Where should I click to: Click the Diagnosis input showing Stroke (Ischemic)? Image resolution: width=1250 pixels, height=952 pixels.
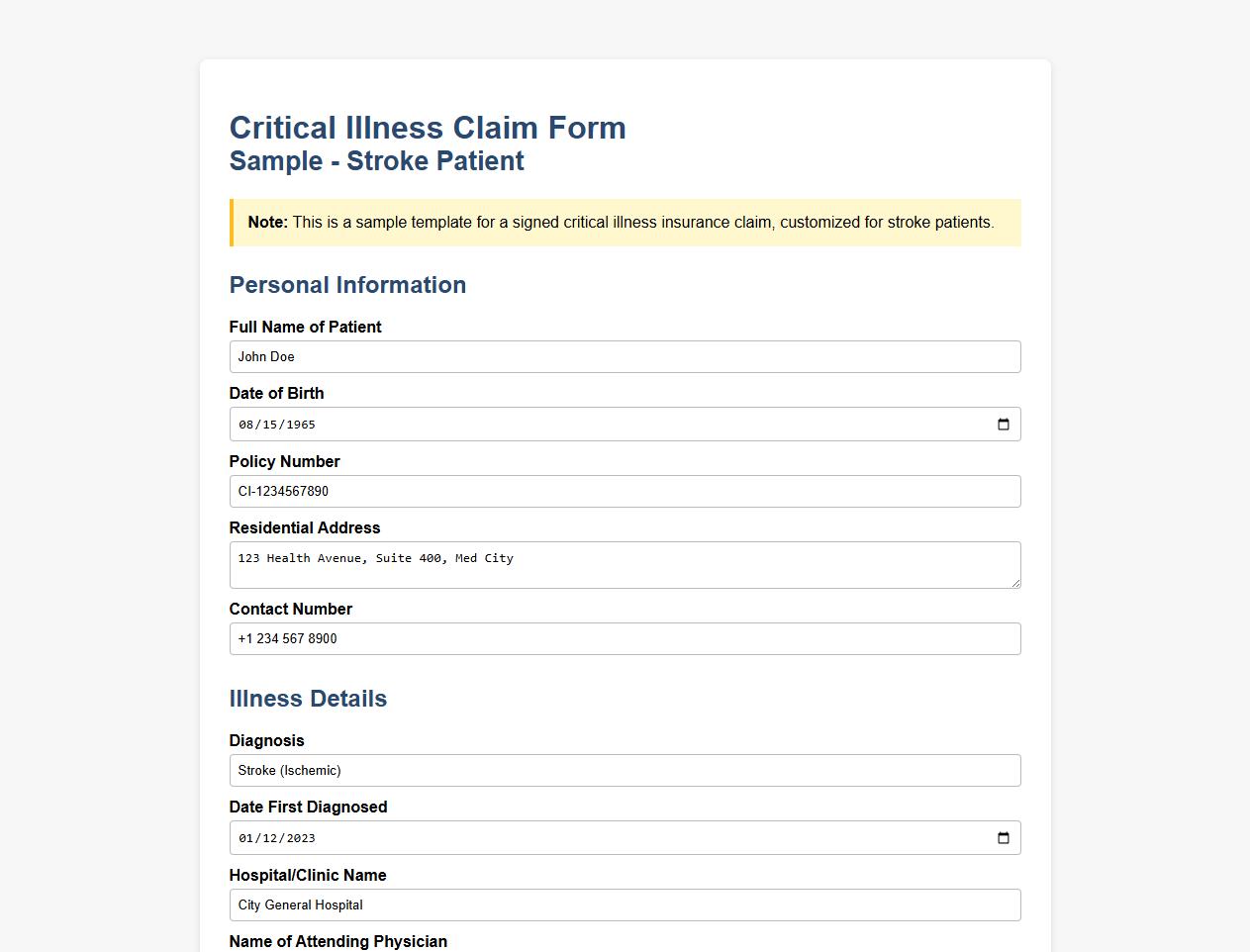[x=624, y=770]
